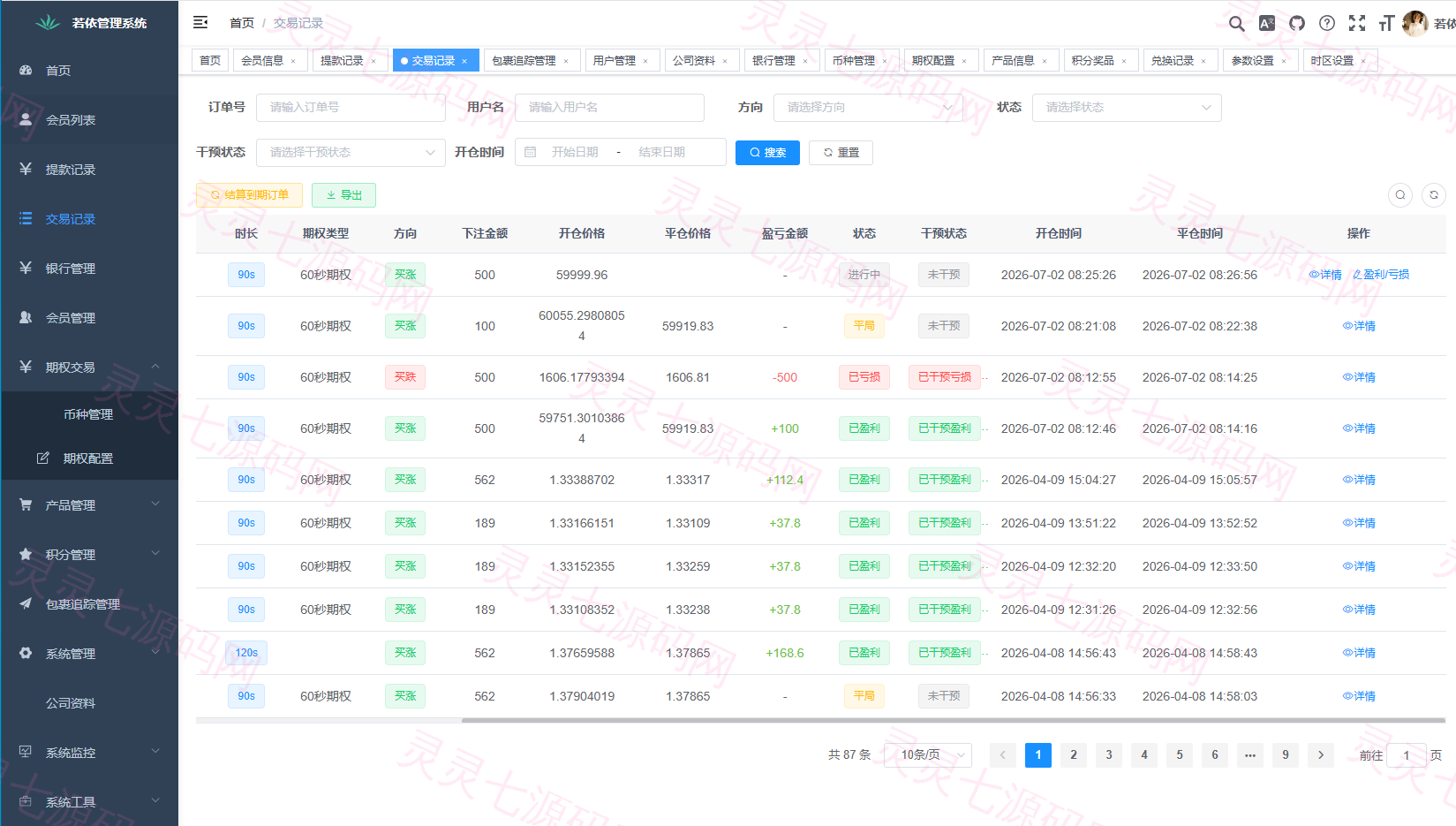
Task: Open 盈利/亏损 link for the in-progress order
Action: 1381,275
